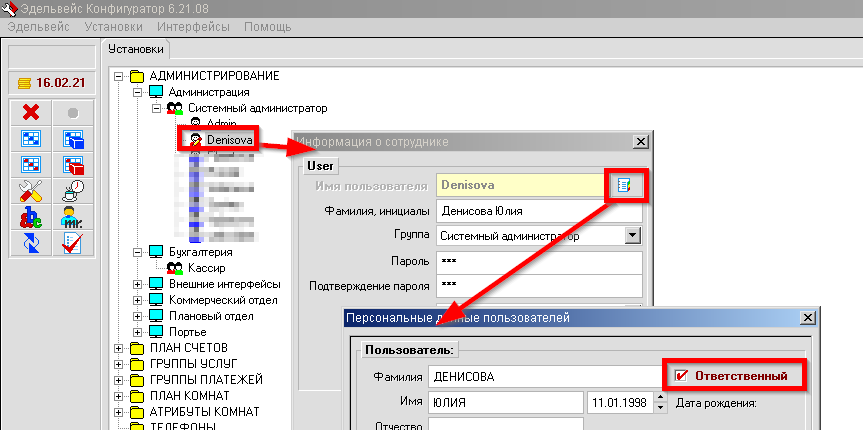The height and width of the screenshot is (430, 863).
Task: Click the blue refresh arrows icon
Action: (x=31, y=243)
